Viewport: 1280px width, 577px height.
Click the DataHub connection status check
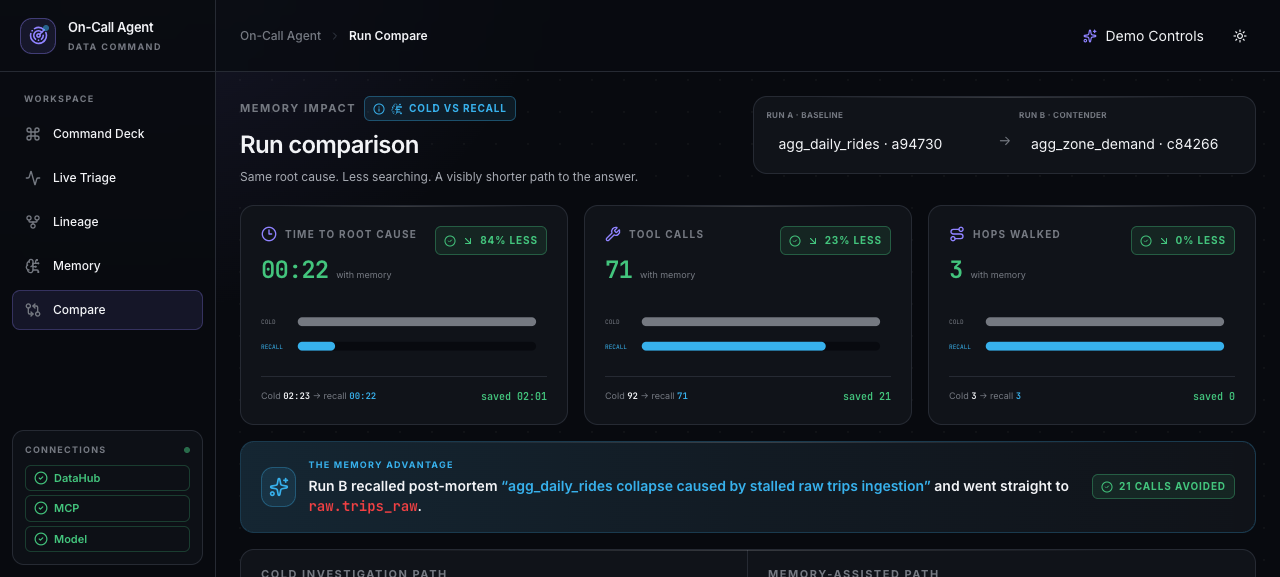pyautogui.click(x=41, y=478)
